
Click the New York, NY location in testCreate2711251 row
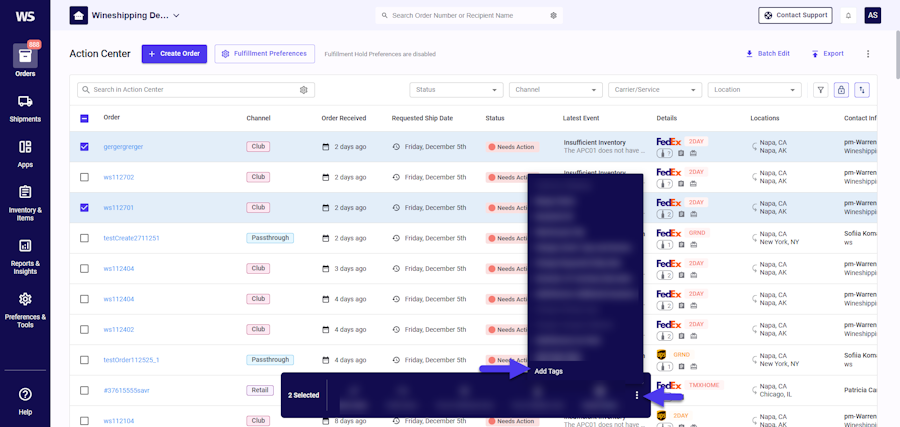pyautogui.click(x=779, y=242)
